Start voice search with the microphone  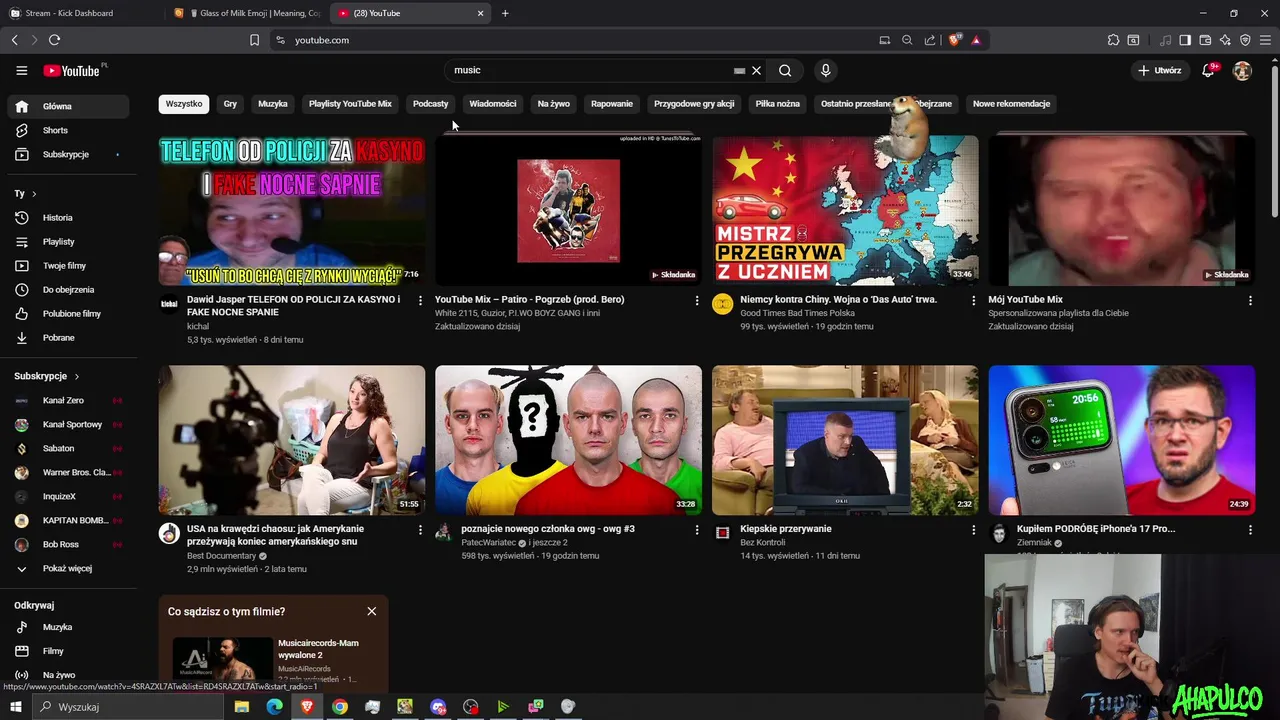coord(825,70)
